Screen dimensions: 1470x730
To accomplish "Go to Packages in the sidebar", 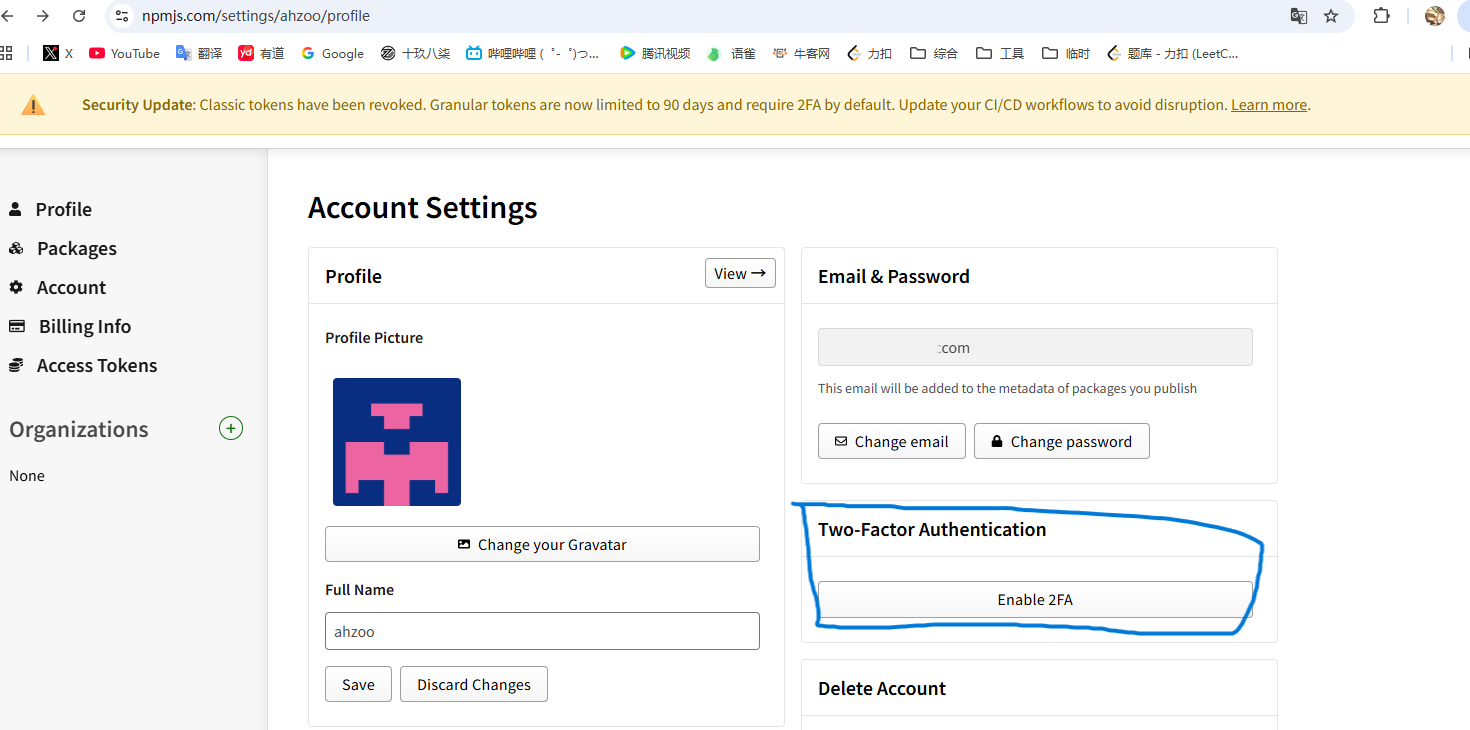I will (x=76, y=248).
